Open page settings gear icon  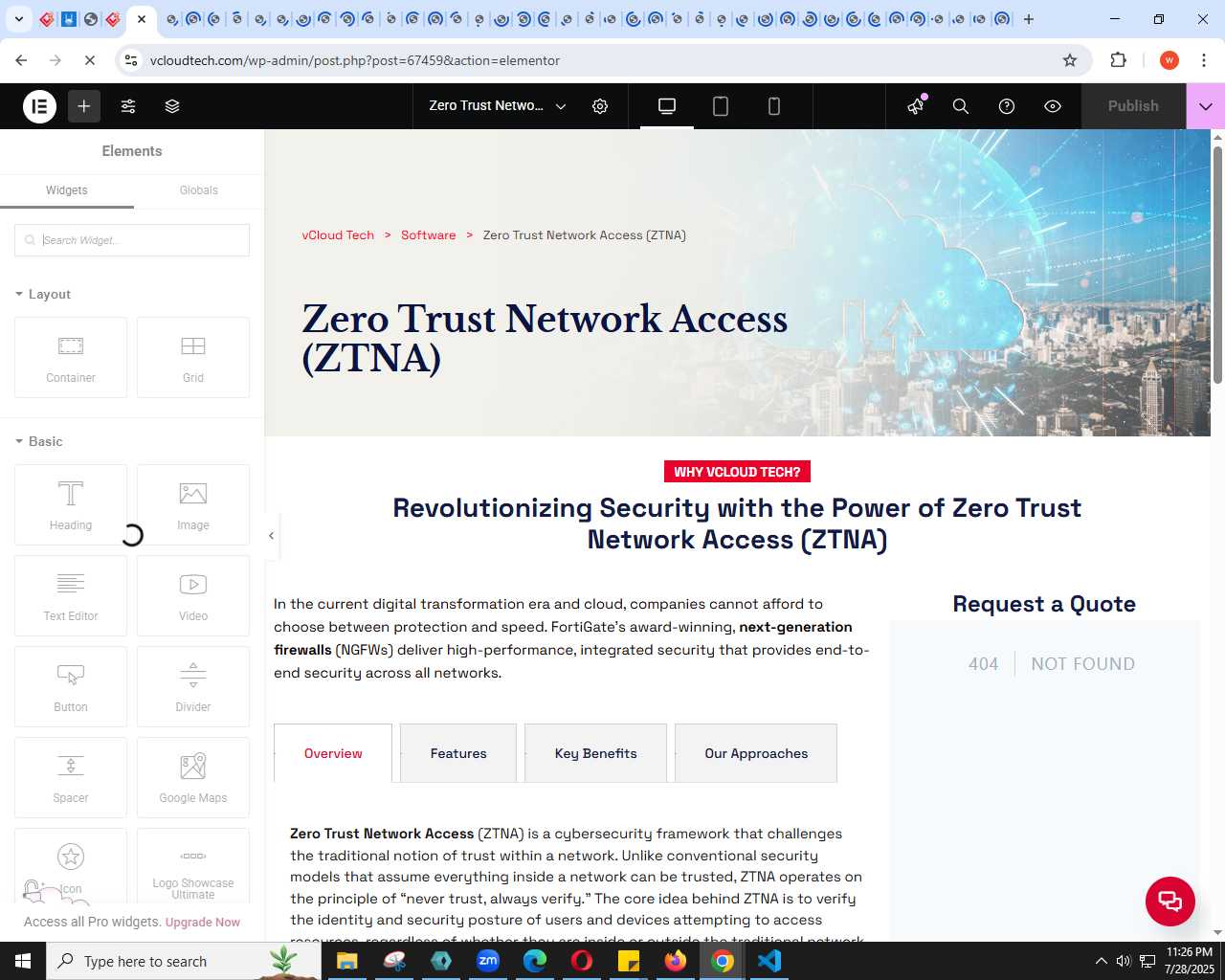pyautogui.click(x=600, y=106)
